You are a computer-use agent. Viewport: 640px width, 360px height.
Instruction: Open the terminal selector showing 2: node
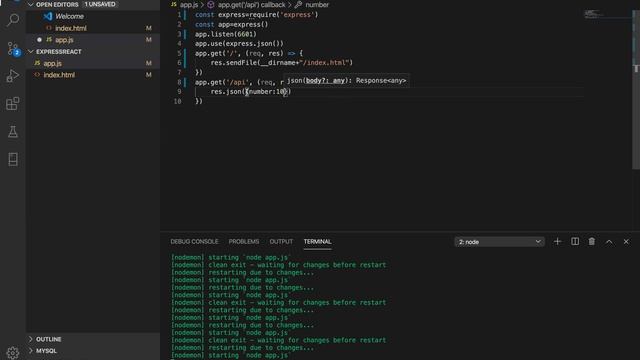point(499,242)
